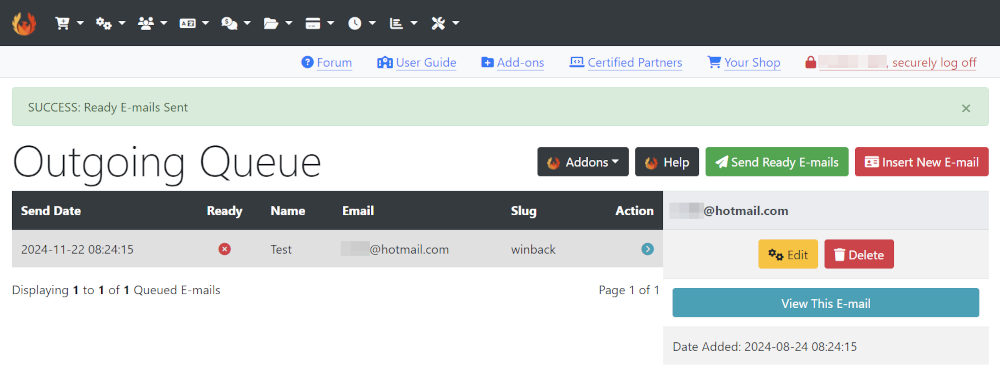Open the wrench tools menu

[x=445, y=24]
